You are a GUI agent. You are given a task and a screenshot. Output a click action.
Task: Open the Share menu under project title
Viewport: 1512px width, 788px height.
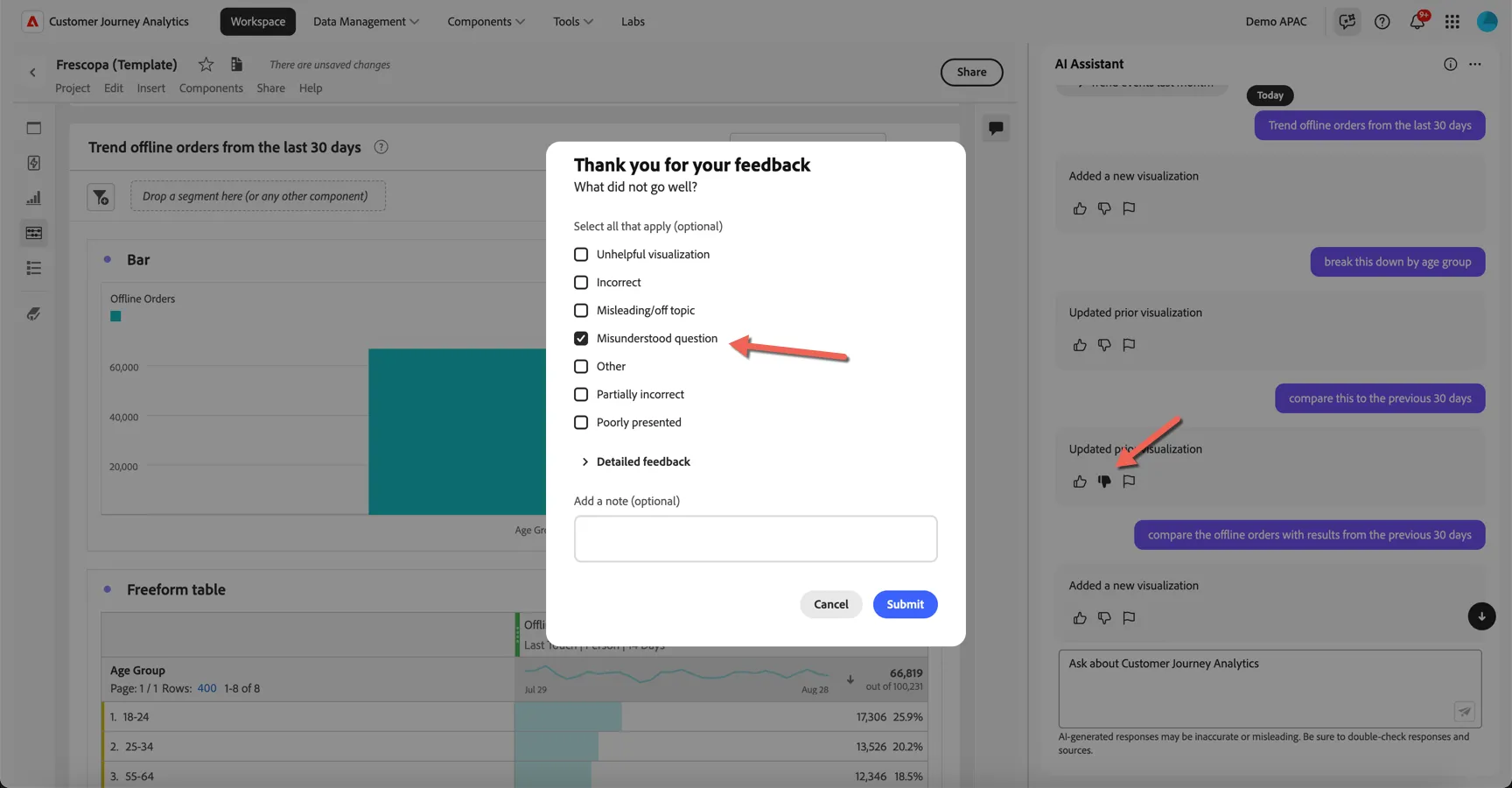(270, 88)
